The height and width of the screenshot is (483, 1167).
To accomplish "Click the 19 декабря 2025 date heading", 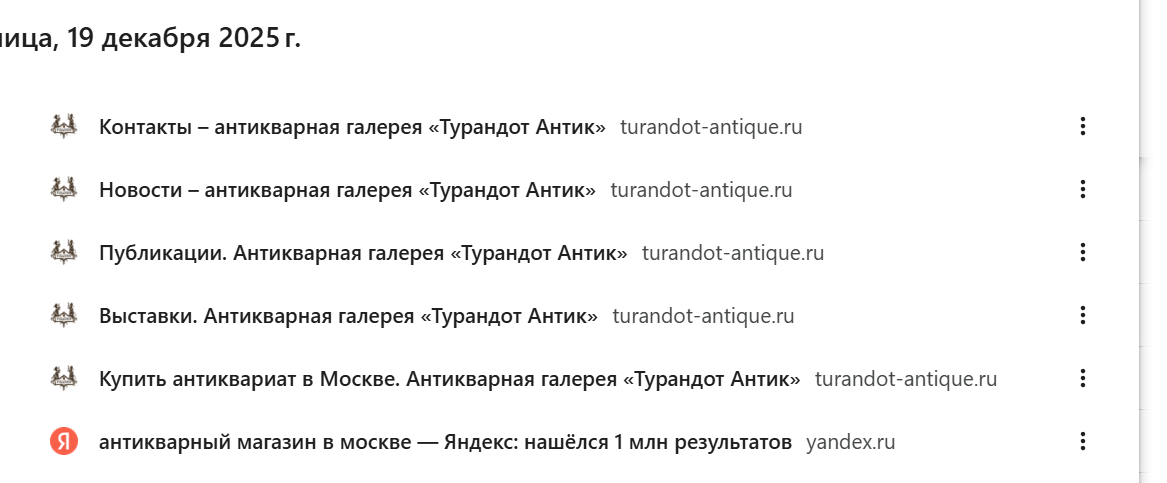I will (150, 39).
